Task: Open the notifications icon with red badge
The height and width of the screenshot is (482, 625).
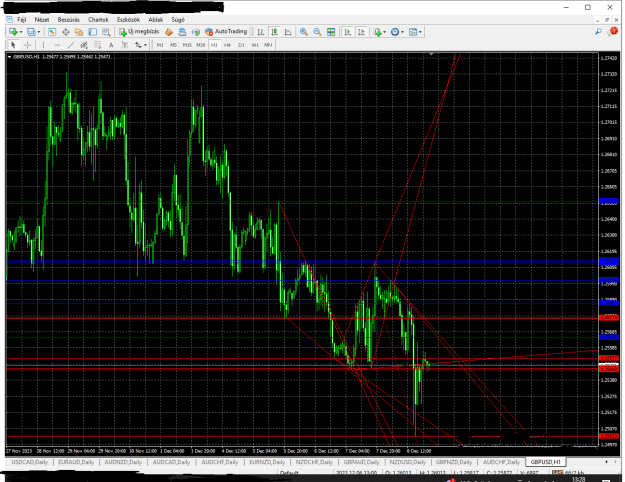Action: (x=613, y=31)
